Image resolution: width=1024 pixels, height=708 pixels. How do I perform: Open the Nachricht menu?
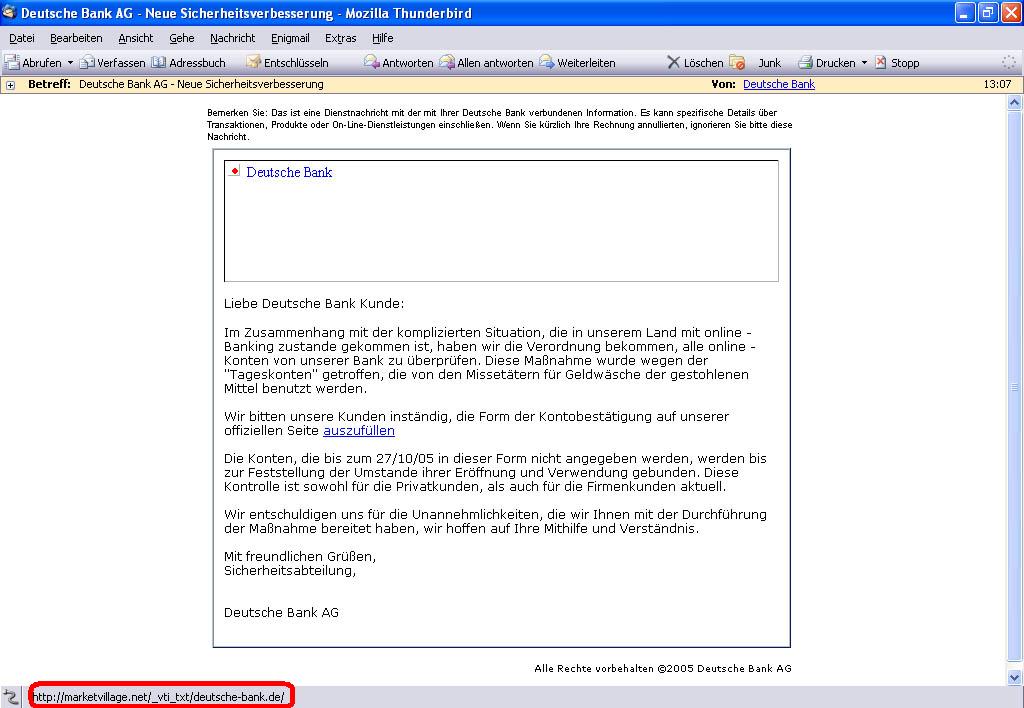[232, 38]
